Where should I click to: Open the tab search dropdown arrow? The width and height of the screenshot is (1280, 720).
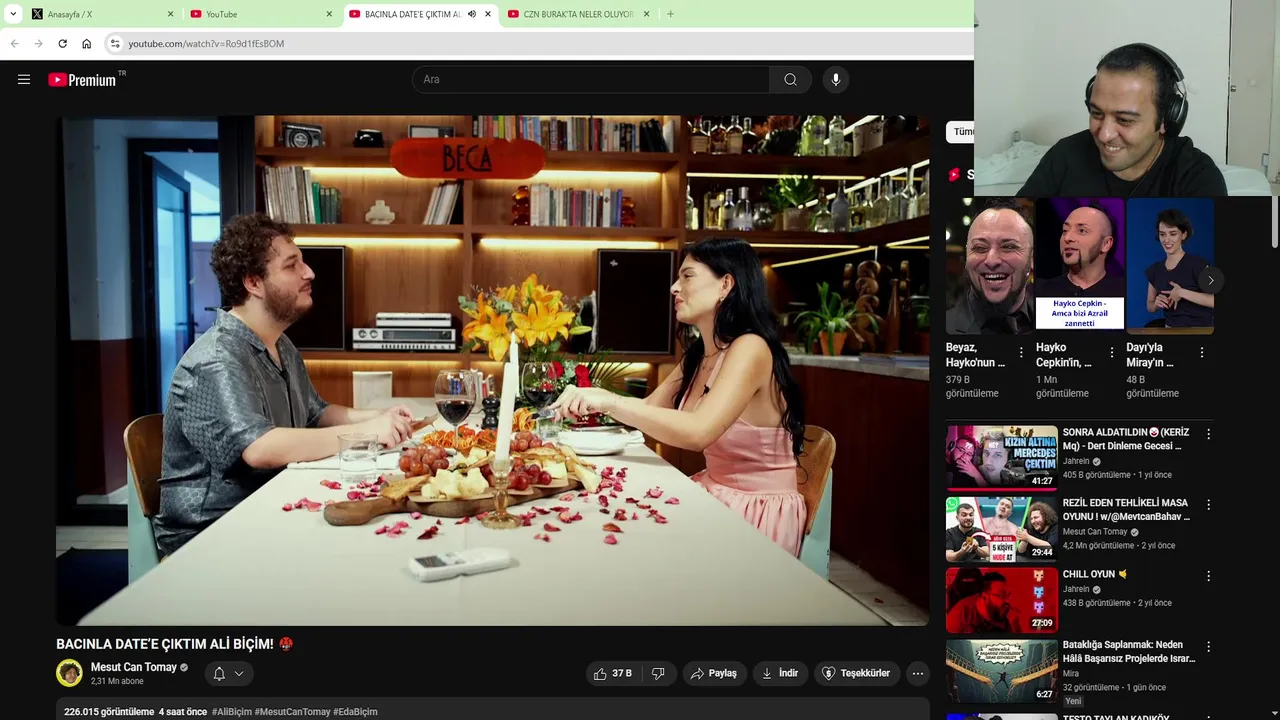click(13, 14)
